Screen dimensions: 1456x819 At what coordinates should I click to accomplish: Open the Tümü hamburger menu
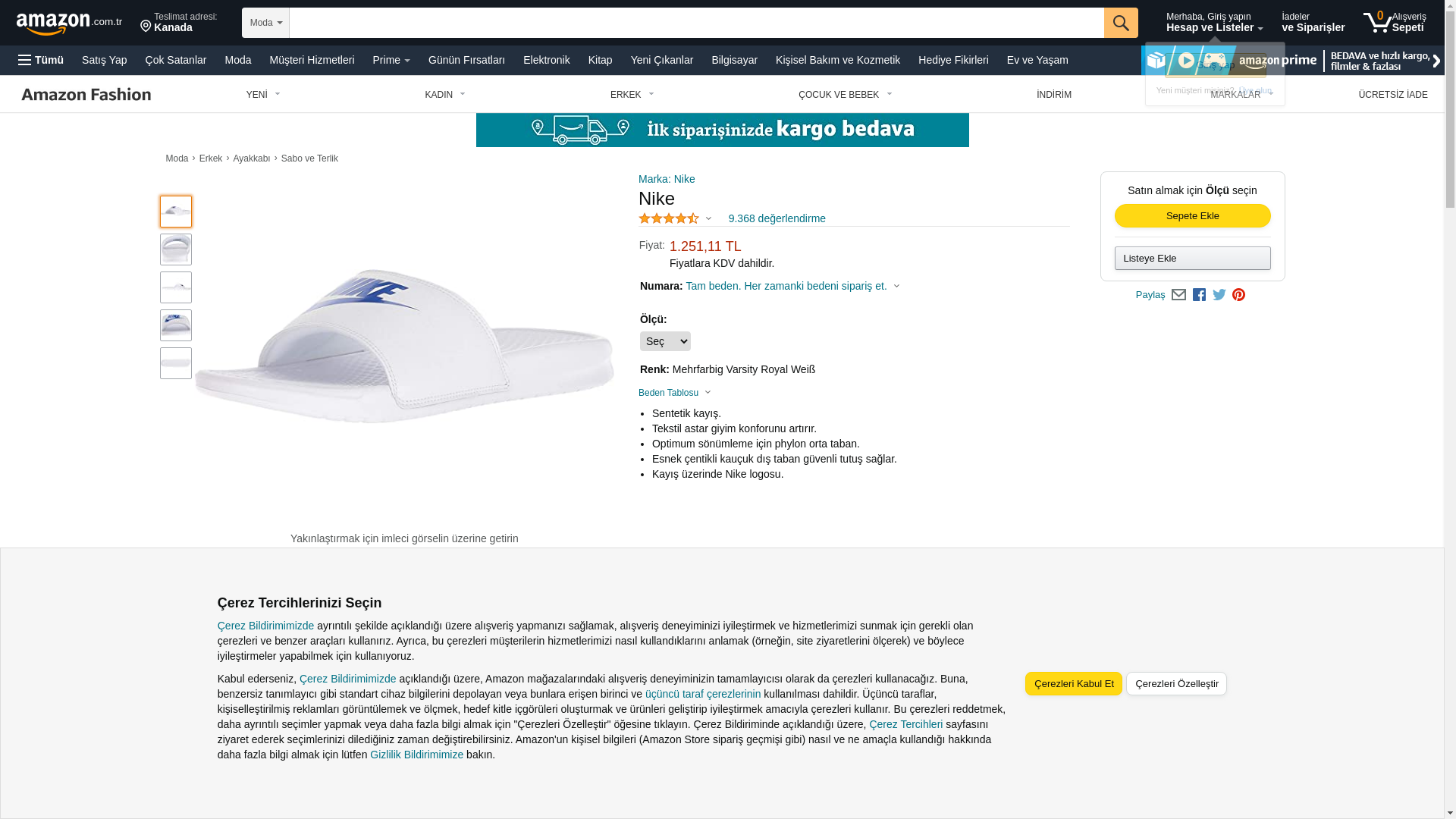tap(41, 60)
